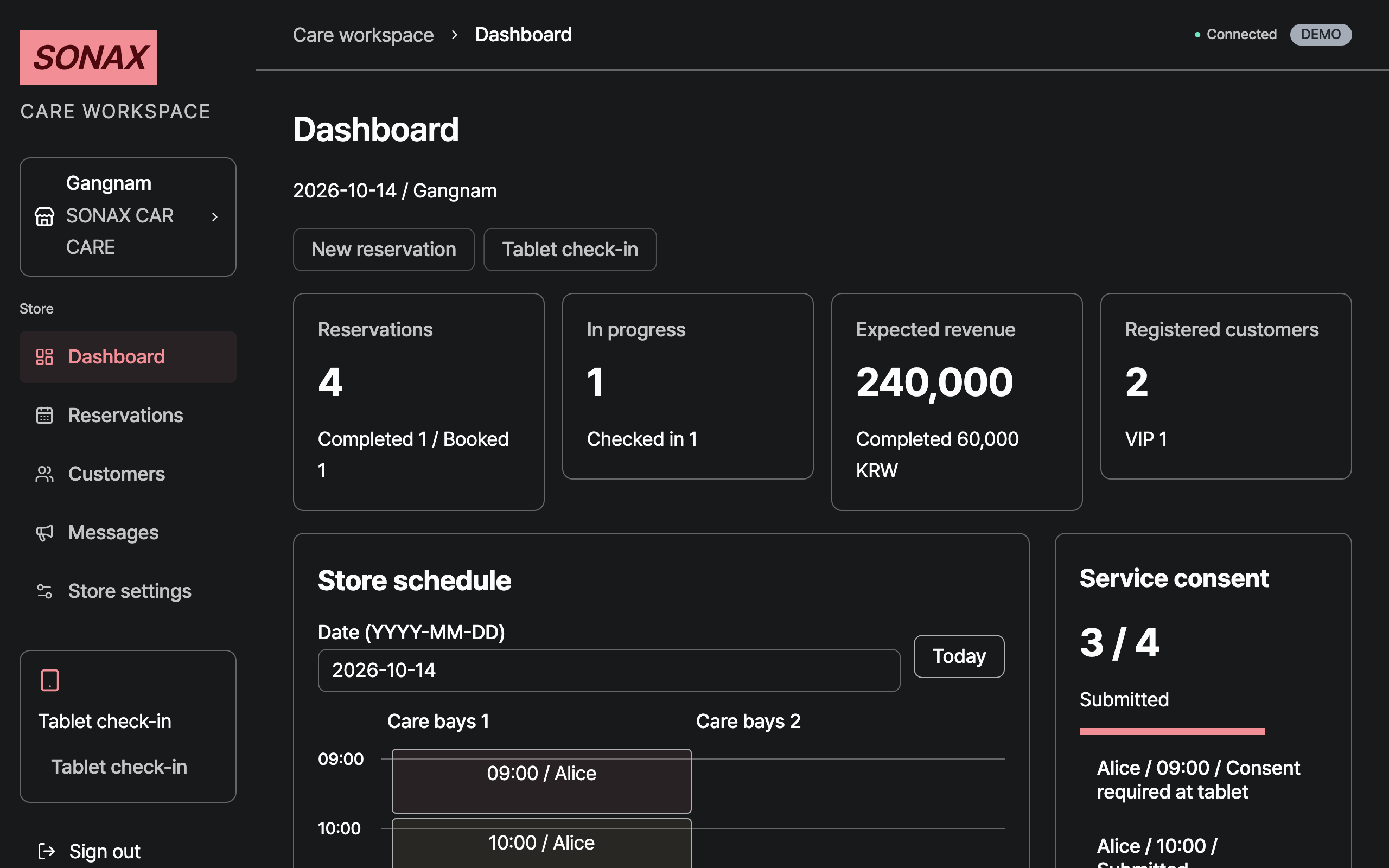This screenshot has width=1389, height=868.
Task: Click the Today button
Action: (x=959, y=655)
